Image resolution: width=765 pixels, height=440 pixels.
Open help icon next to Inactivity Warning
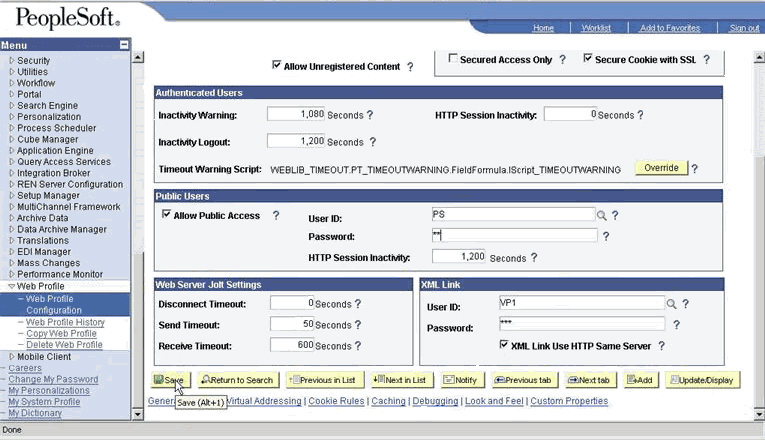[x=370, y=115]
